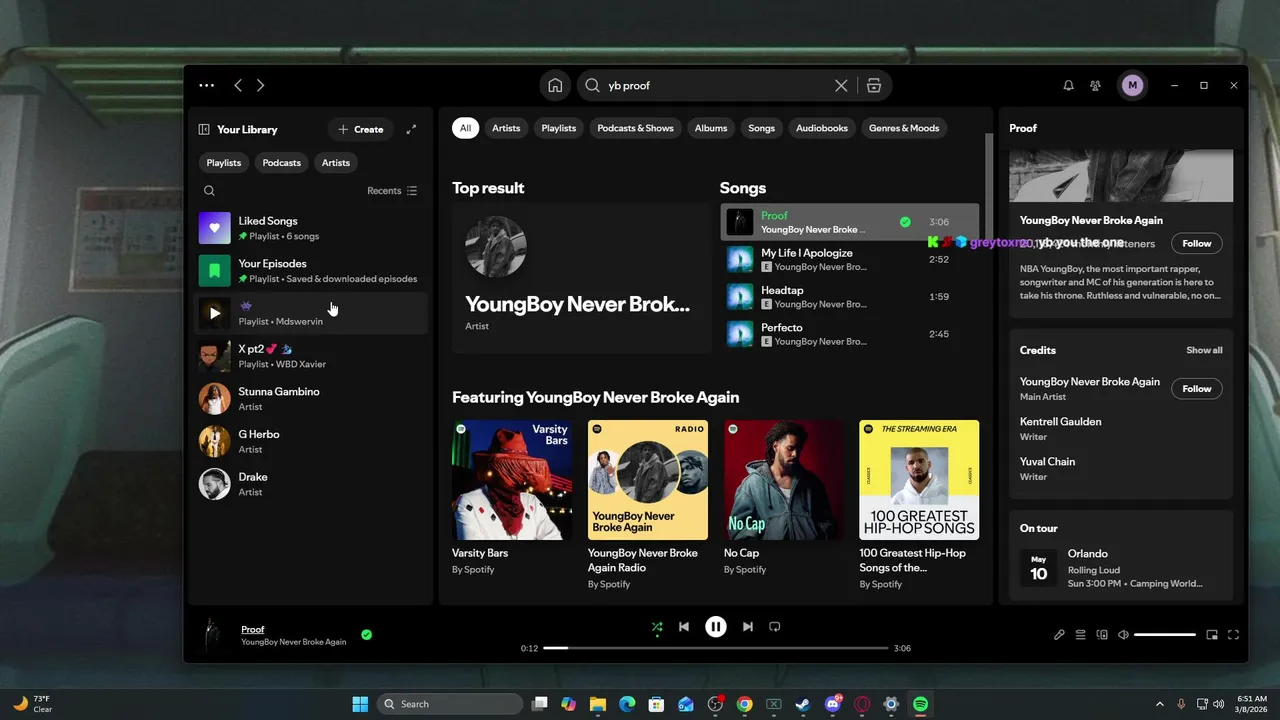Viewport: 1280px width, 720px height.
Task: Go back with the left arrow
Action: 238,86
